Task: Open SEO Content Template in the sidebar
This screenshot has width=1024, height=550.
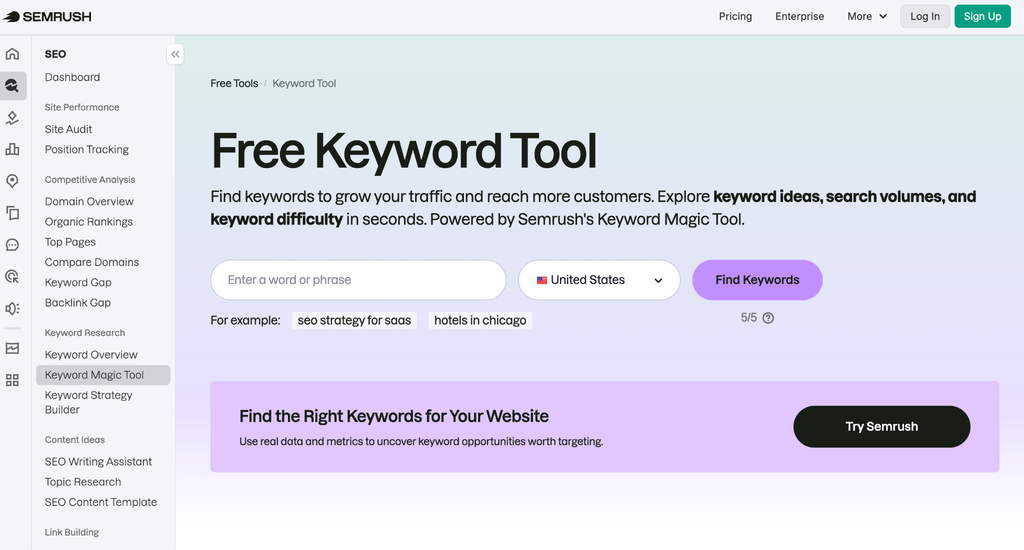Action: click(x=101, y=502)
